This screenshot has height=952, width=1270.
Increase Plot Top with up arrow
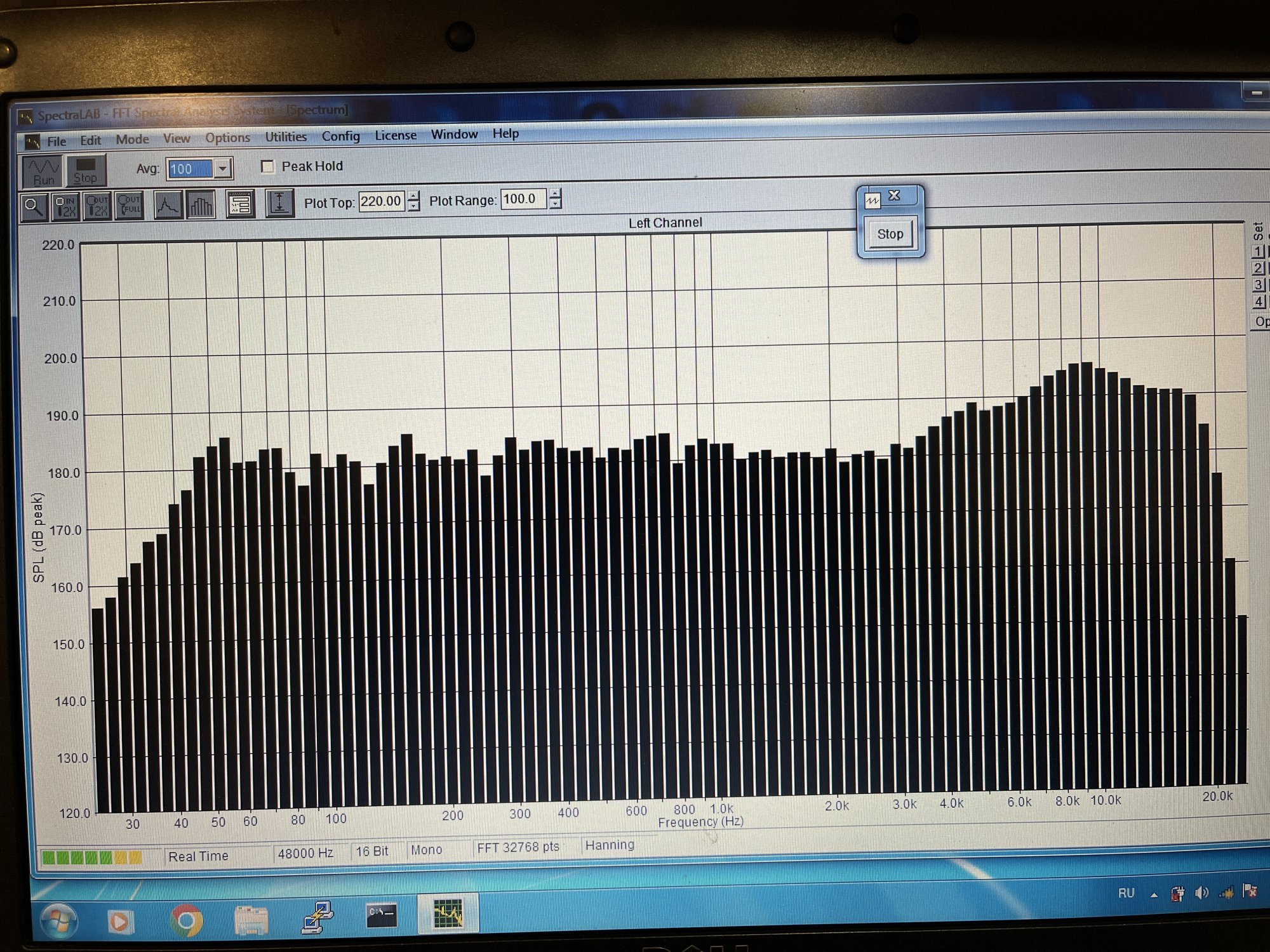(414, 196)
